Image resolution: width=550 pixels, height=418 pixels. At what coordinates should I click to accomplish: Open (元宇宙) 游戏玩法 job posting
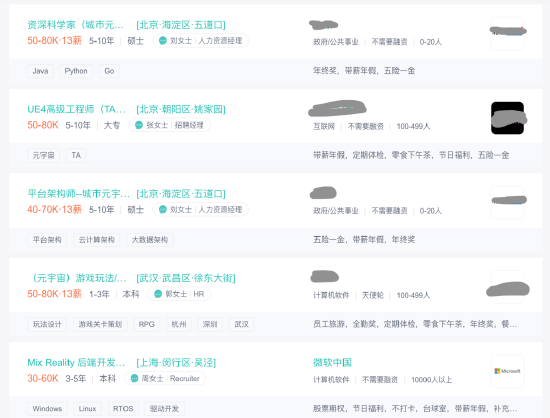point(77,278)
